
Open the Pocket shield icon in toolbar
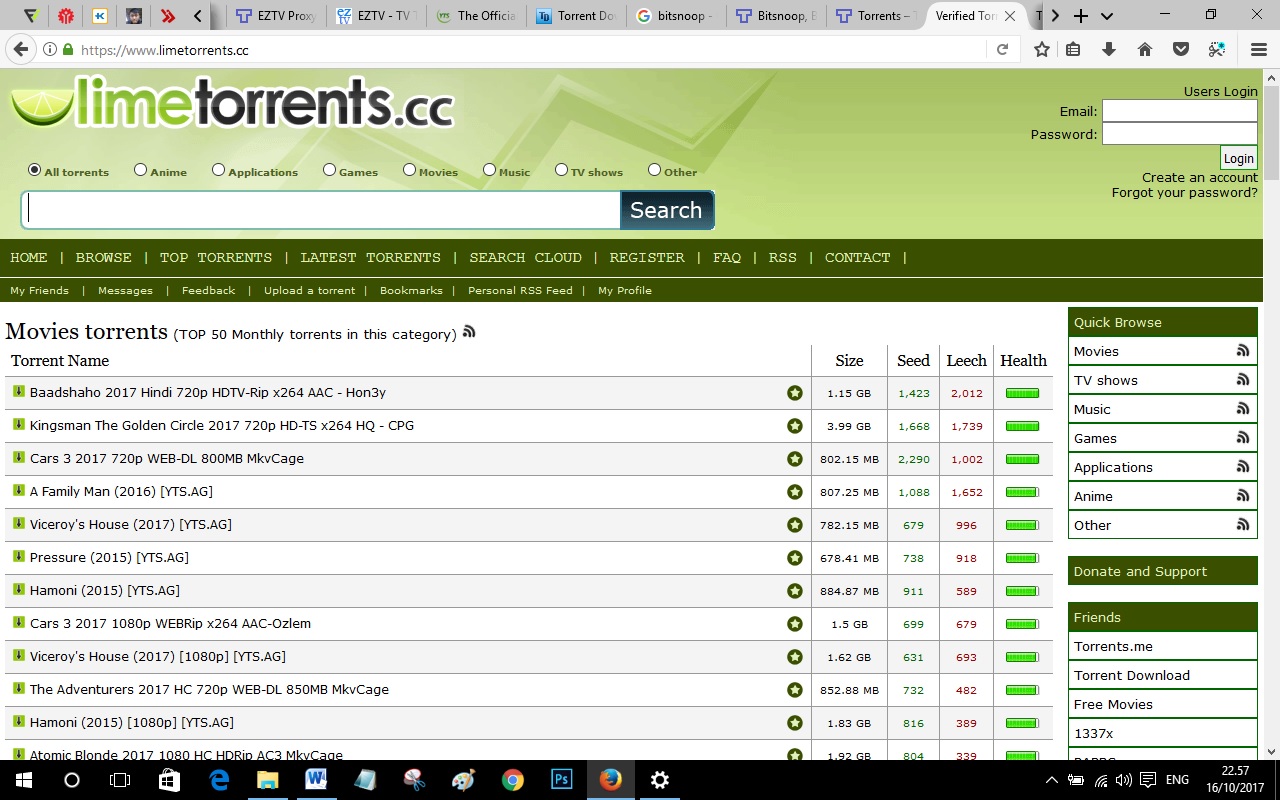pyautogui.click(x=1181, y=49)
